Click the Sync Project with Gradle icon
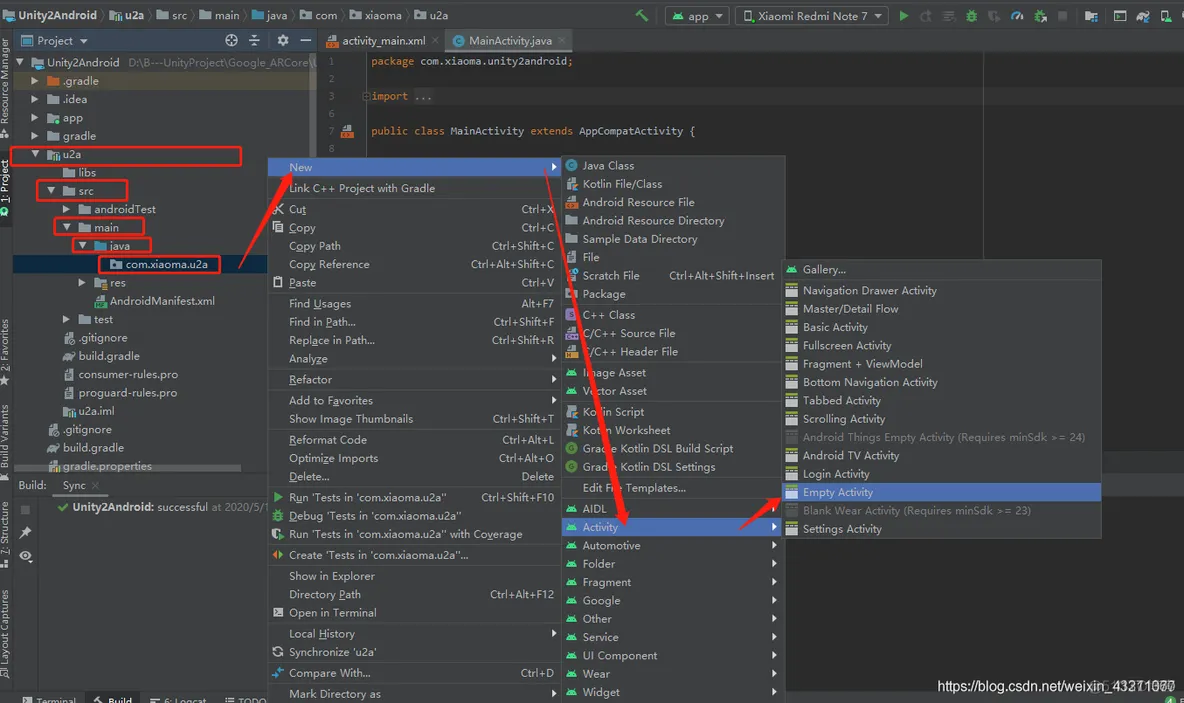 (1143, 16)
